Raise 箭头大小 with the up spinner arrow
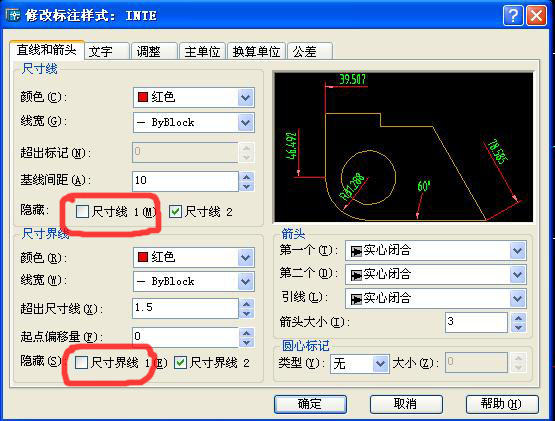Image resolution: width=555 pixels, height=421 pixels. point(518,318)
